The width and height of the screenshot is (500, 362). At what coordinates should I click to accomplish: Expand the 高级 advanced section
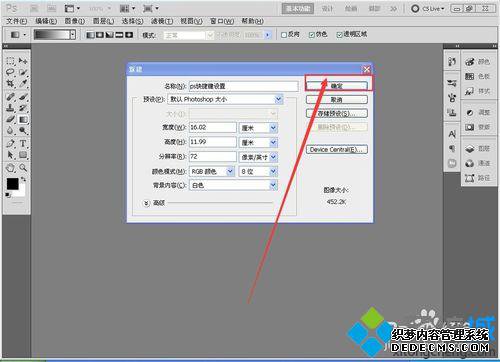pos(146,203)
